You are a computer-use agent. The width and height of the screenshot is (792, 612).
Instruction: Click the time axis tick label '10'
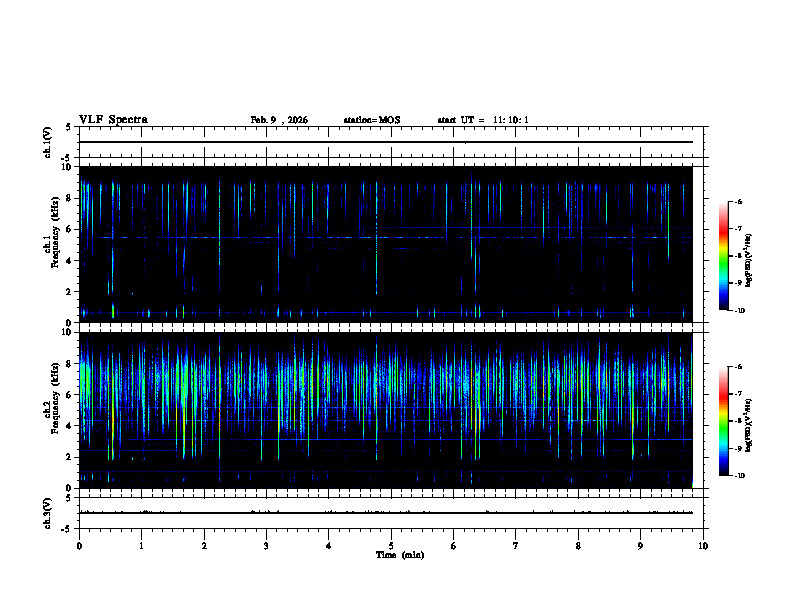703,546
